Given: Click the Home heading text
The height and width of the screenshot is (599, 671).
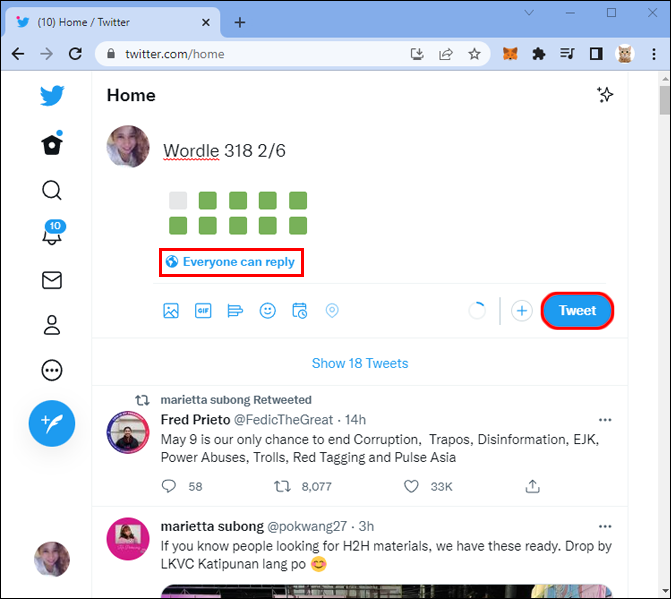Looking at the screenshot, I should pyautogui.click(x=131, y=95).
